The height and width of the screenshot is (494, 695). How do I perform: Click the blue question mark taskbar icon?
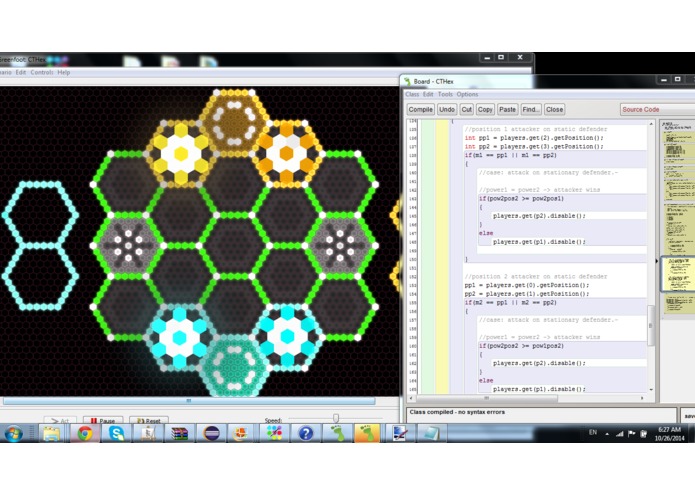coord(305,433)
